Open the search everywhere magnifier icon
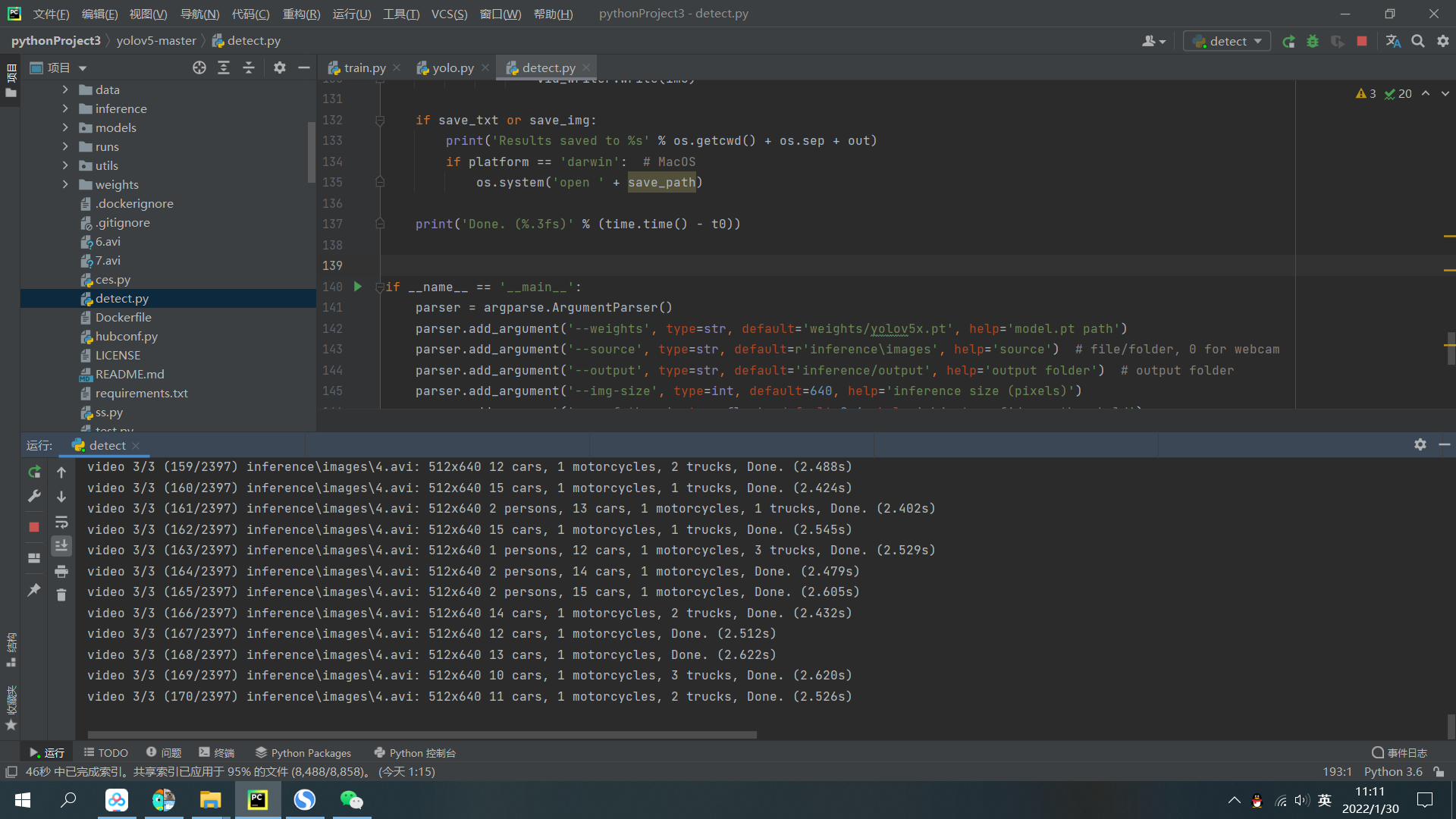 click(x=1417, y=42)
